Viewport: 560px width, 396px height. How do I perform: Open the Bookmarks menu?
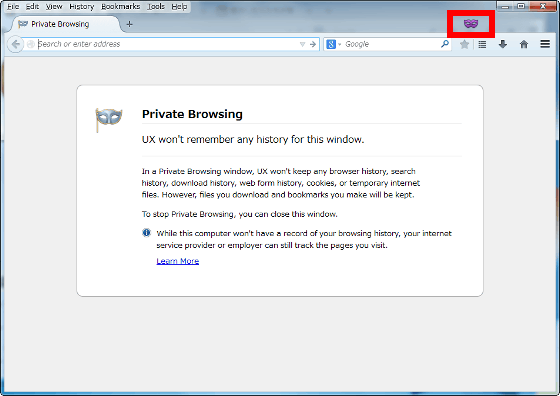[x=121, y=6]
